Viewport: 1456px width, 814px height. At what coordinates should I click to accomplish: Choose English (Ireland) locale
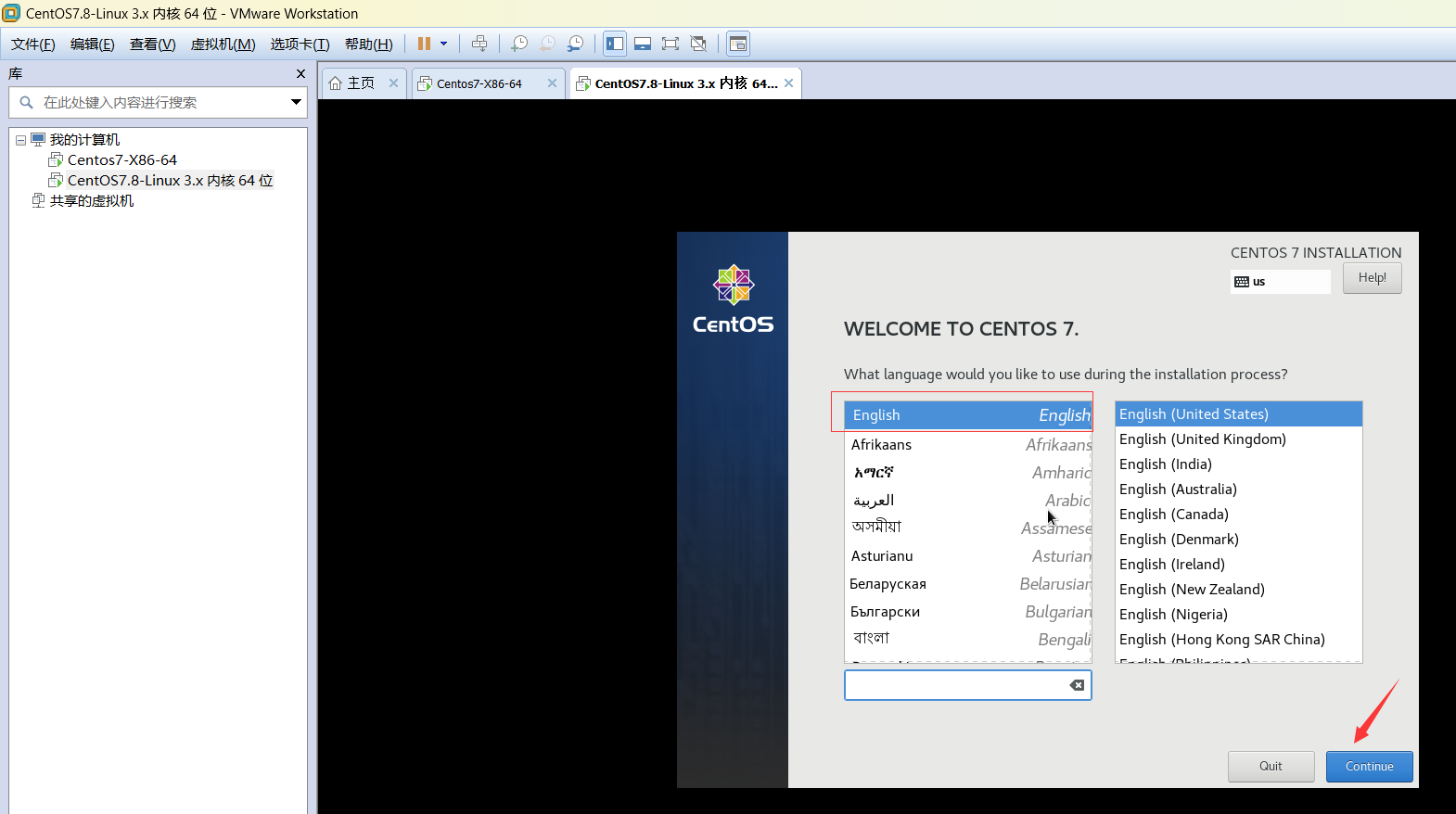pyautogui.click(x=1238, y=565)
